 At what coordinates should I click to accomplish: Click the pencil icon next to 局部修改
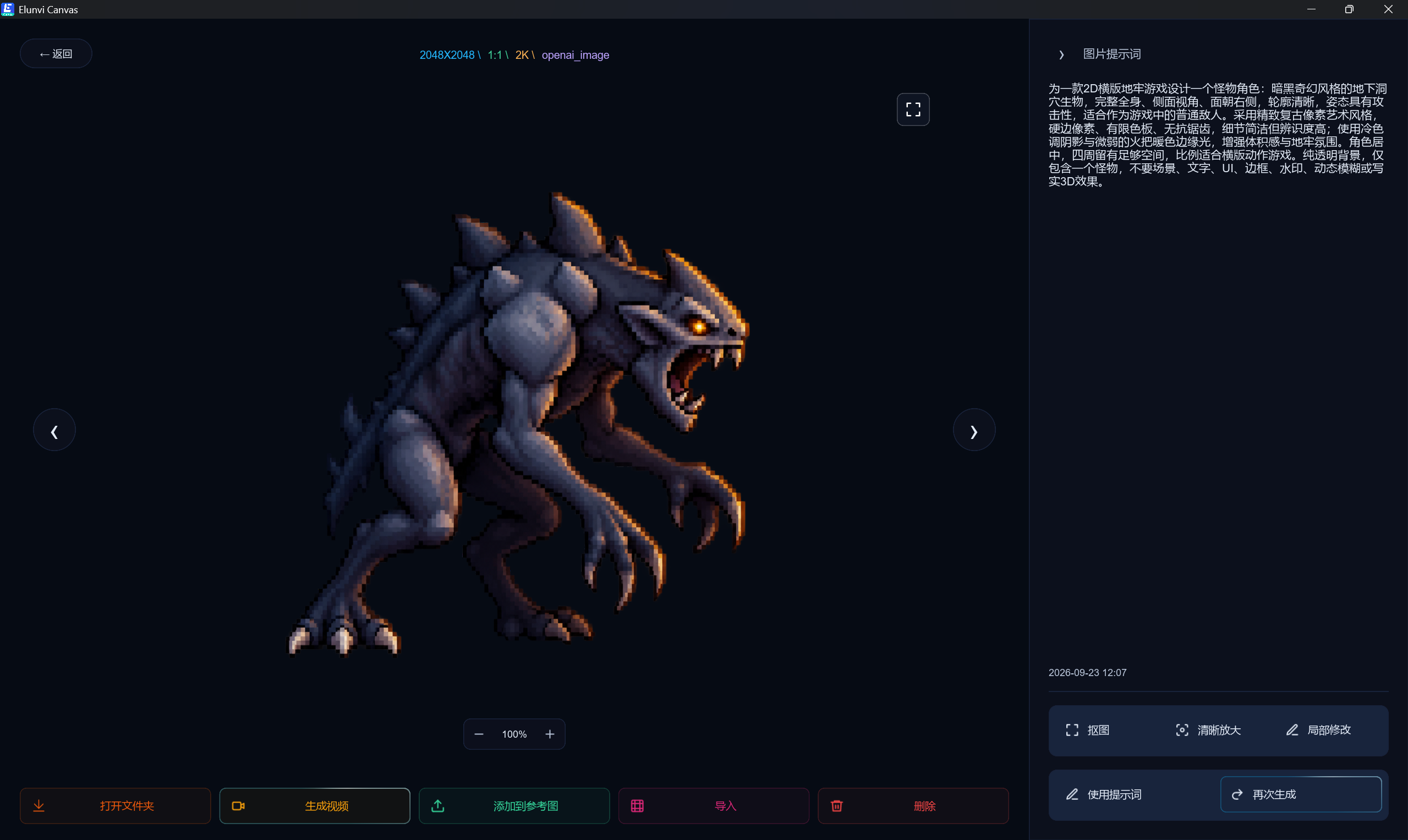point(1292,730)
